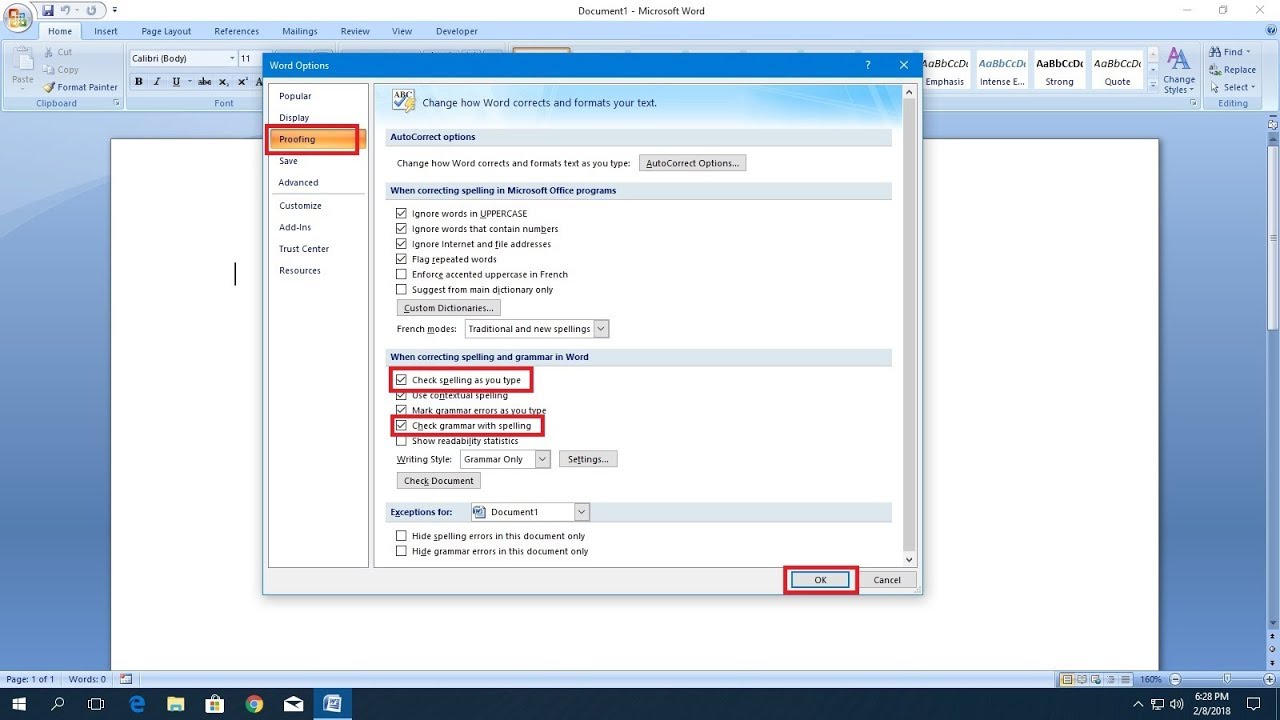Cancel the Word Options dialog
This screenshot has height=720, width=1280.
(x=887, y=580)
